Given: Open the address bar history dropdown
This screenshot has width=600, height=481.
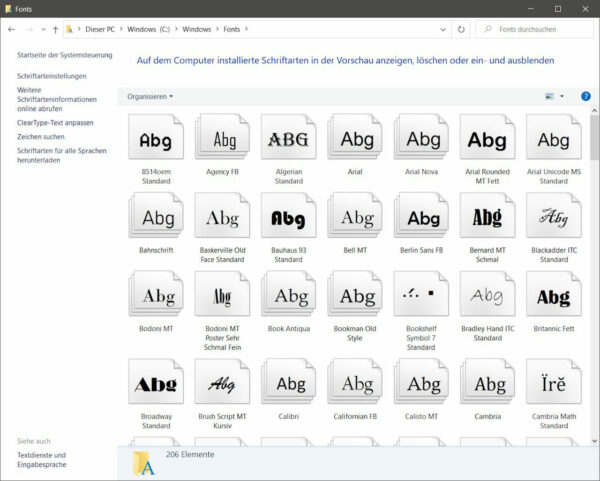Looking at the screenshot, I should pos(443,29).
